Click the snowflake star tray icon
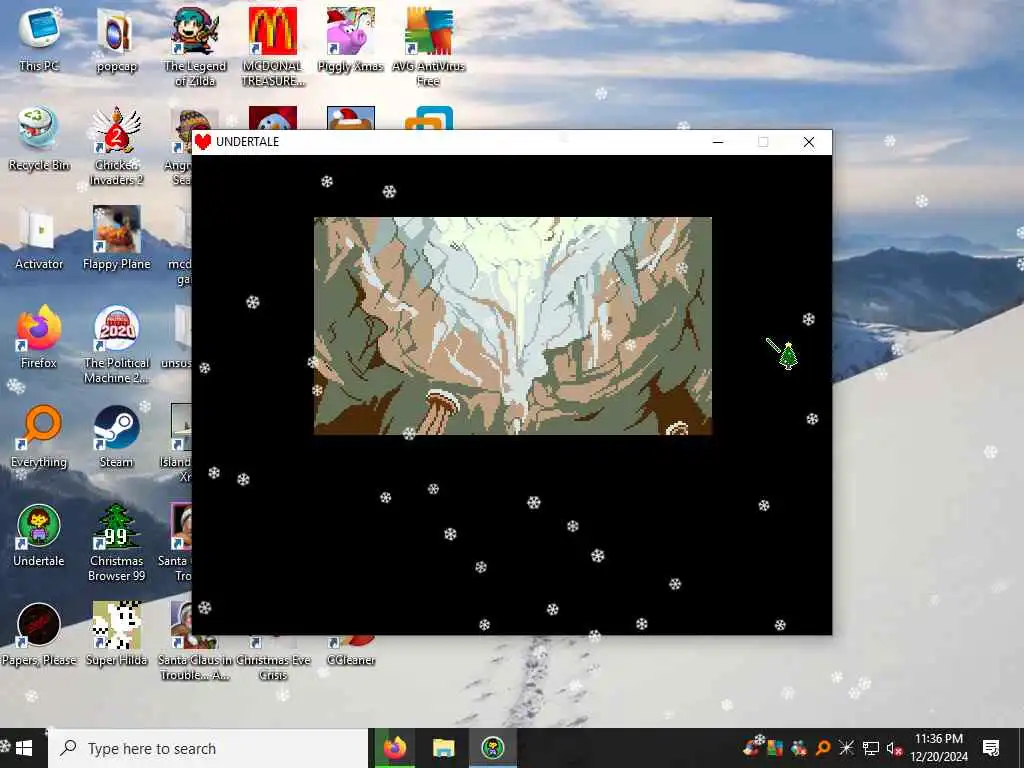This screenshot has height=768, width=1024. pos(846,748)
